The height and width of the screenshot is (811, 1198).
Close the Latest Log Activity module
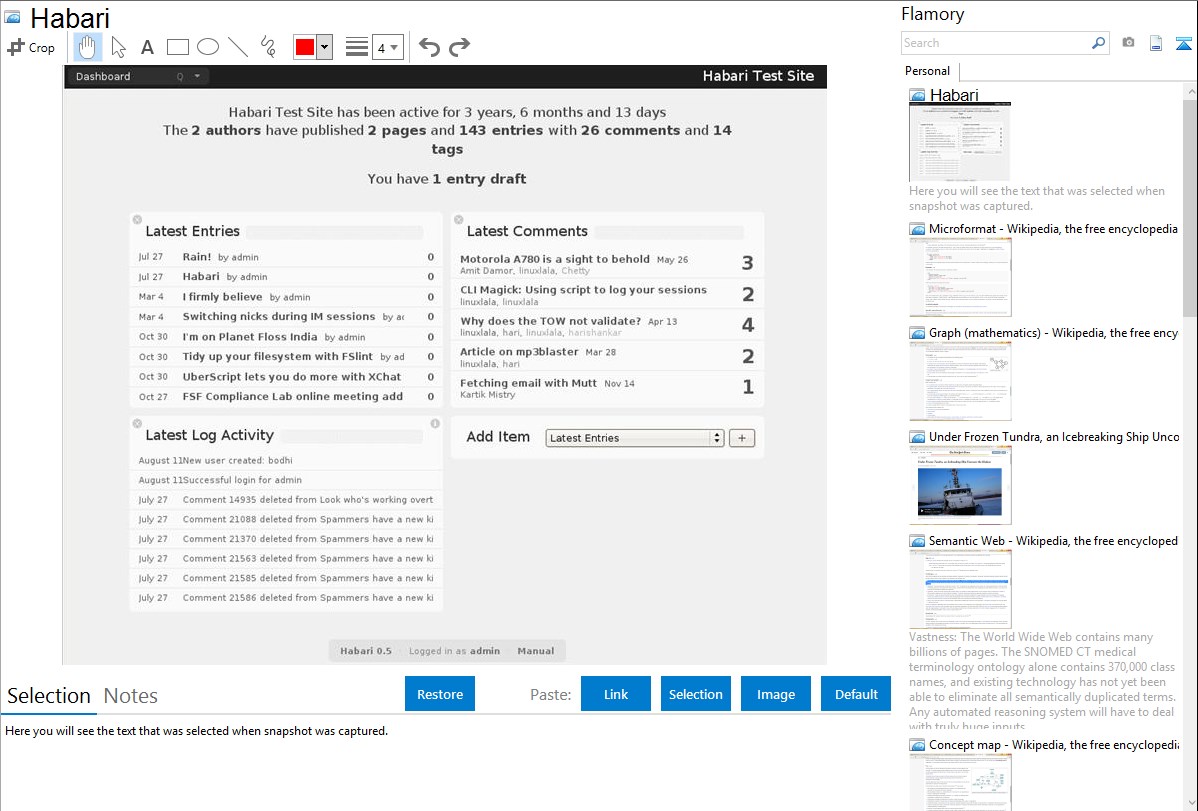coord(138,423)
